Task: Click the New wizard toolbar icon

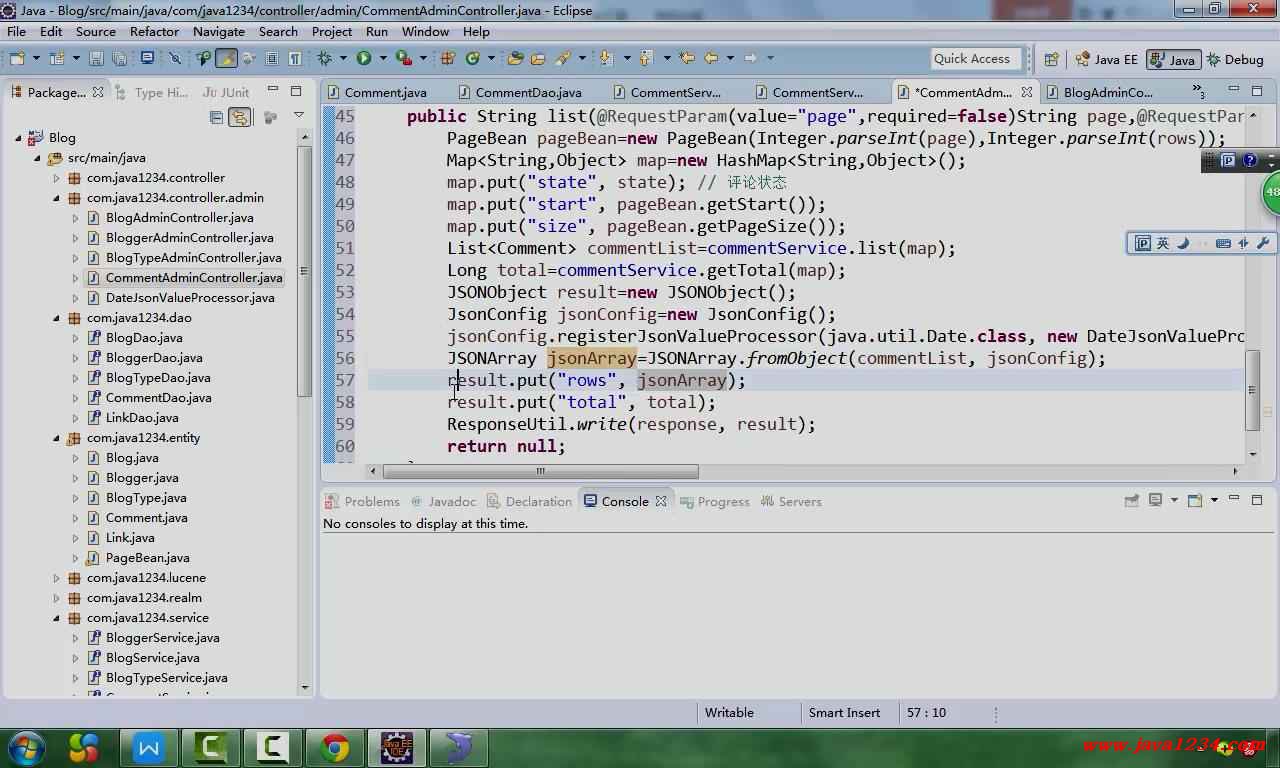Action: [17, 58]
